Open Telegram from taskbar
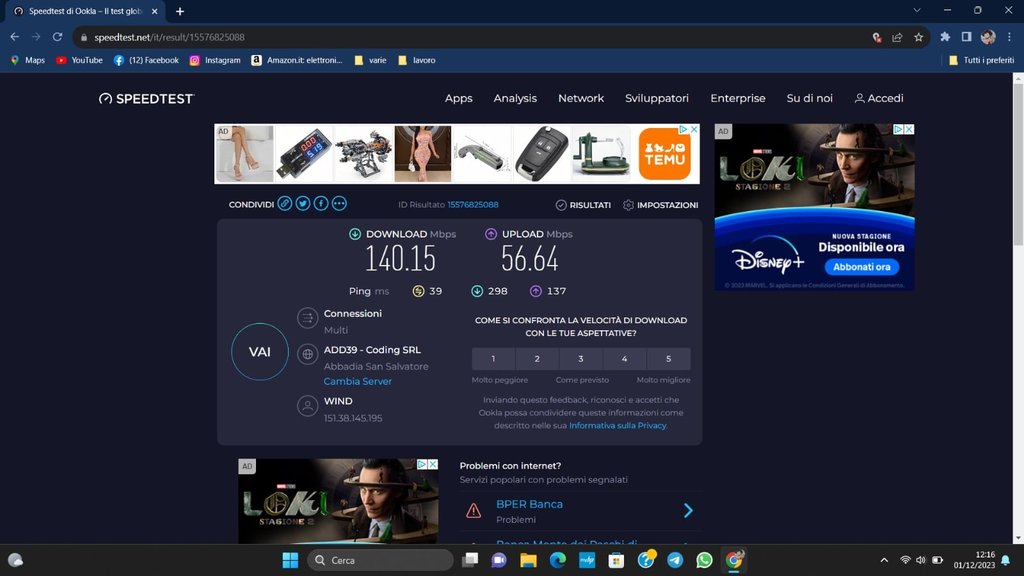1024x576 pixels. coord(675,560)
